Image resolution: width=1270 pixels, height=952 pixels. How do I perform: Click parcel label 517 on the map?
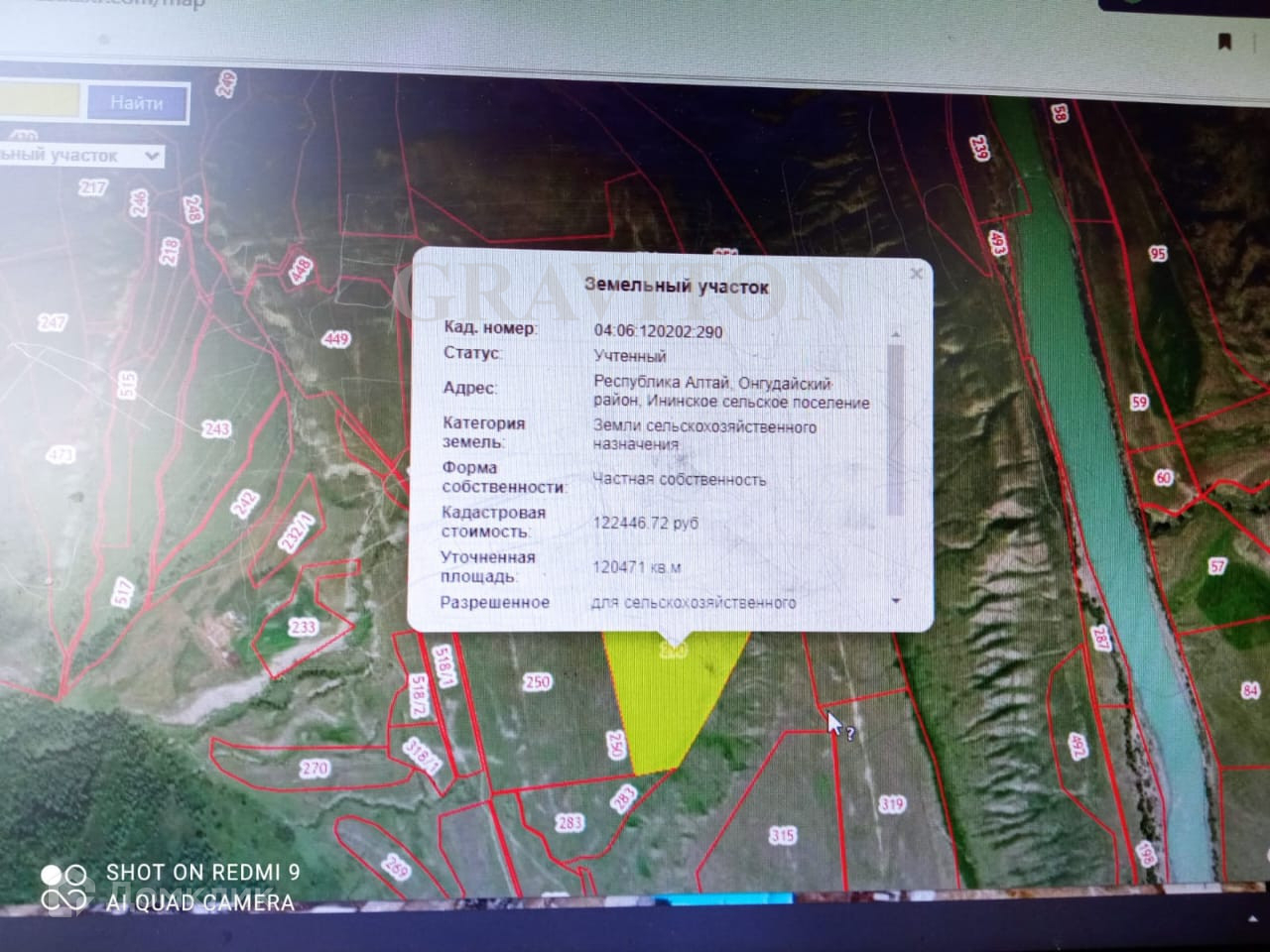tap(122, 593)
